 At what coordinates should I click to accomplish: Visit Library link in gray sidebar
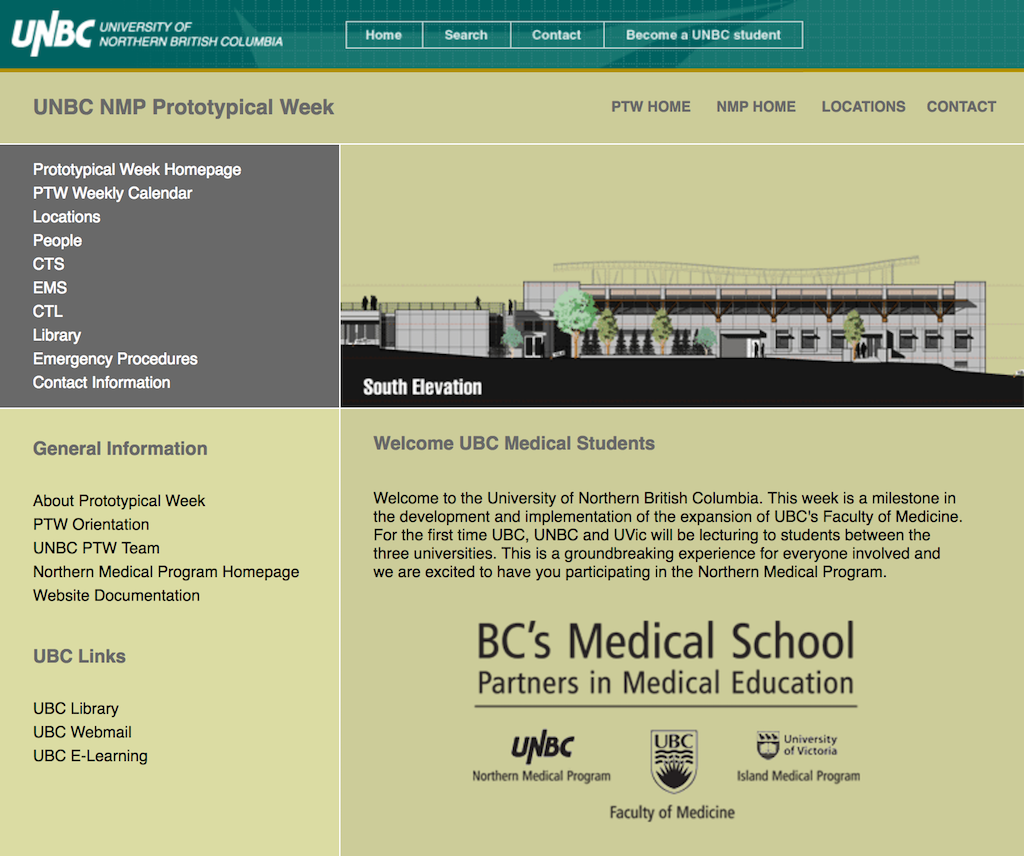coord(57,335)
